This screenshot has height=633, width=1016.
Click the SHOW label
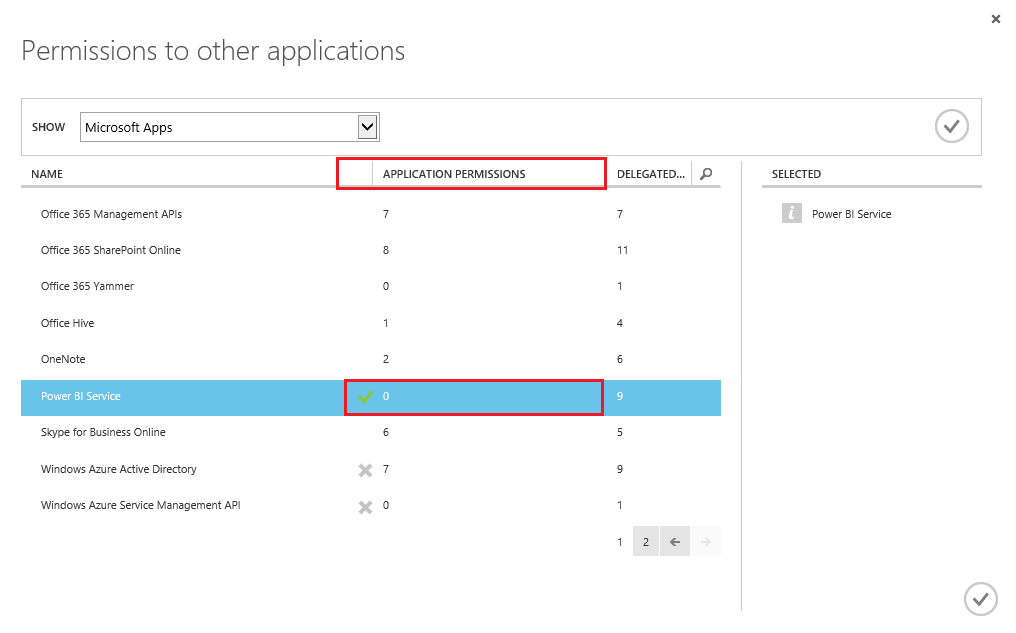(49, 127)
